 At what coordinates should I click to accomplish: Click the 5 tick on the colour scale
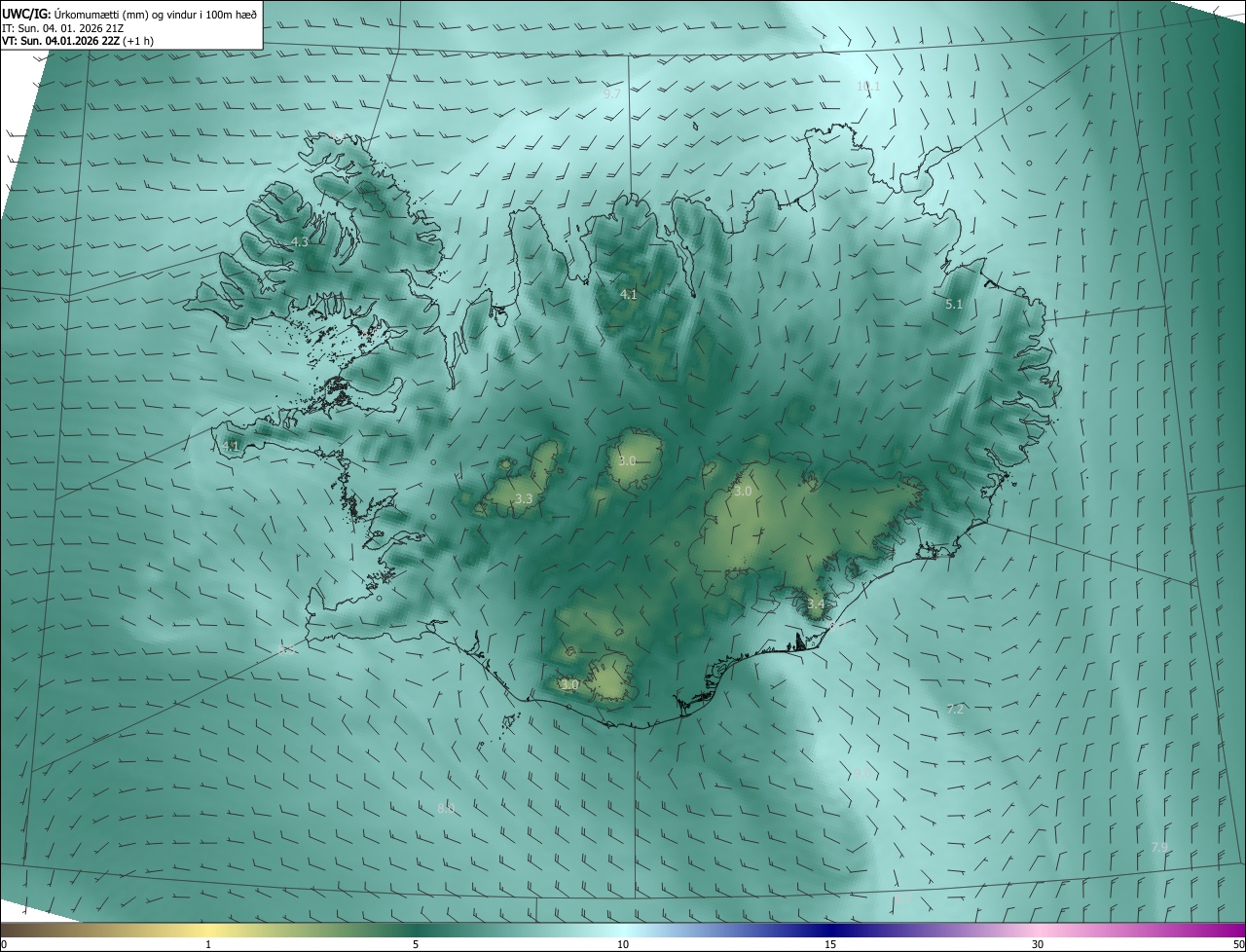click(416, 944)
